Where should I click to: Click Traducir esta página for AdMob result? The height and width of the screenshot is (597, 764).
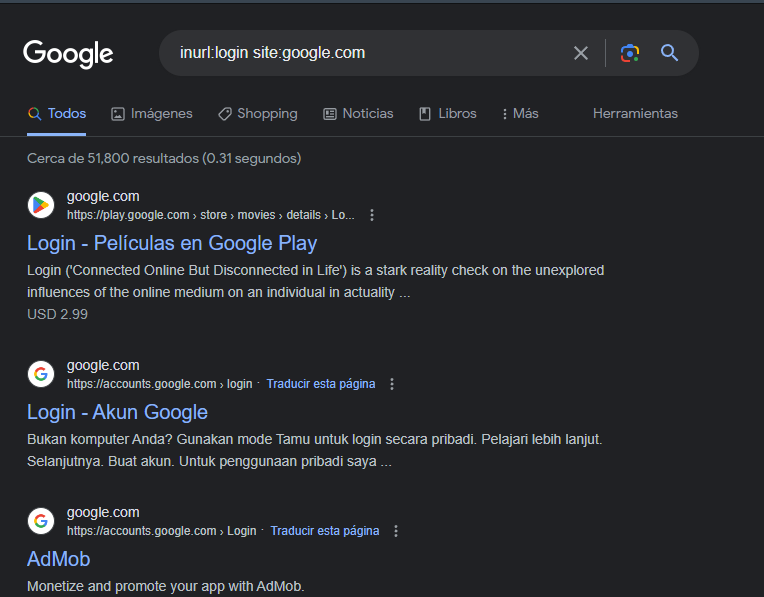pyautogui.click(x=325, y=531)
